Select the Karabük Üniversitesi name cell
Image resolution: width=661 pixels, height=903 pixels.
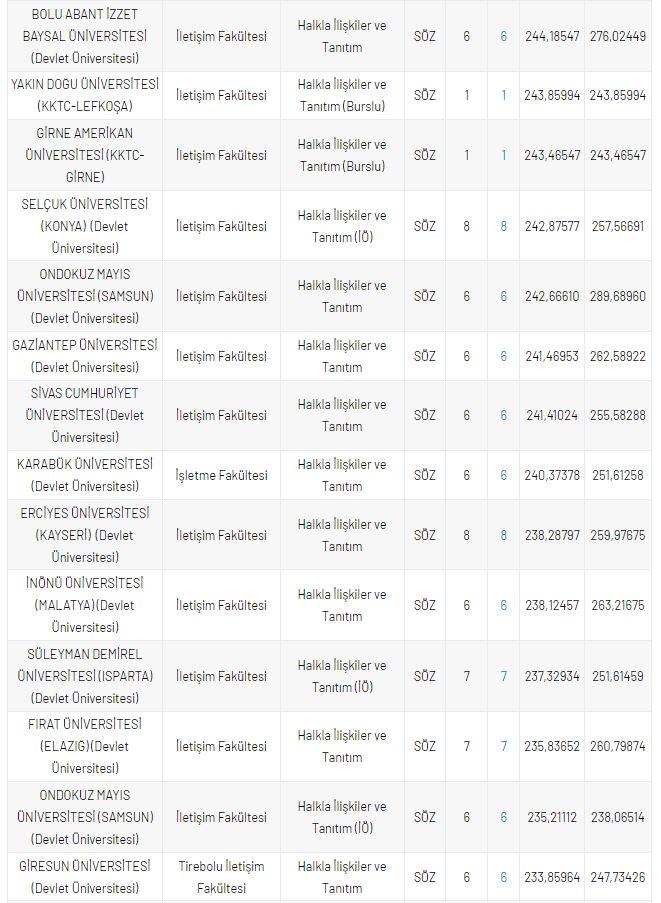(x=84, y=475)
